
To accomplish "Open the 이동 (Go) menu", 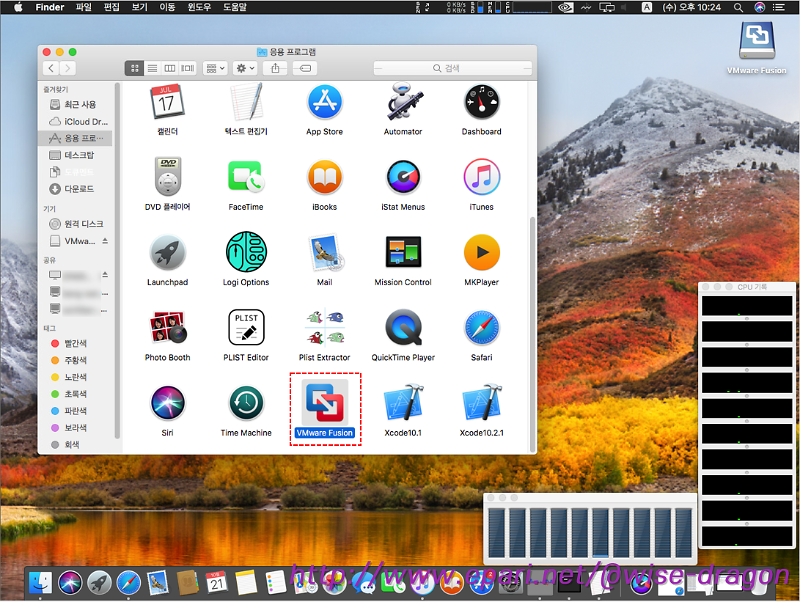I will (x=167, y=7).
